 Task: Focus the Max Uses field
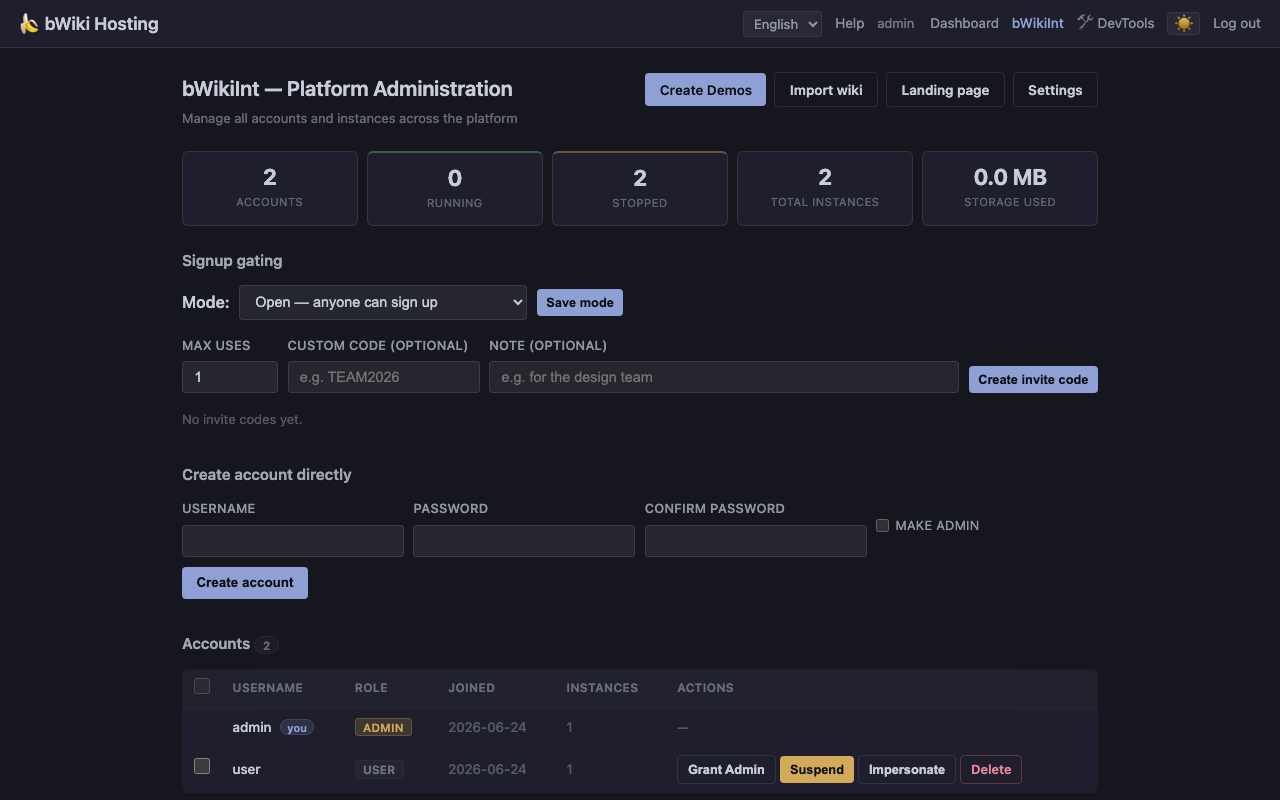tap(230, 377)
